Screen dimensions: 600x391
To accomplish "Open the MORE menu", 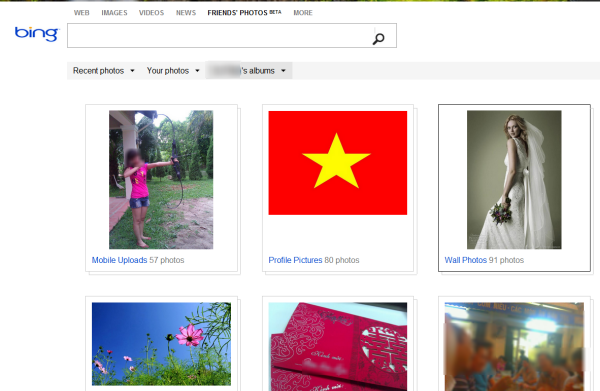I will pyautogui.click(x=303, y=13).
